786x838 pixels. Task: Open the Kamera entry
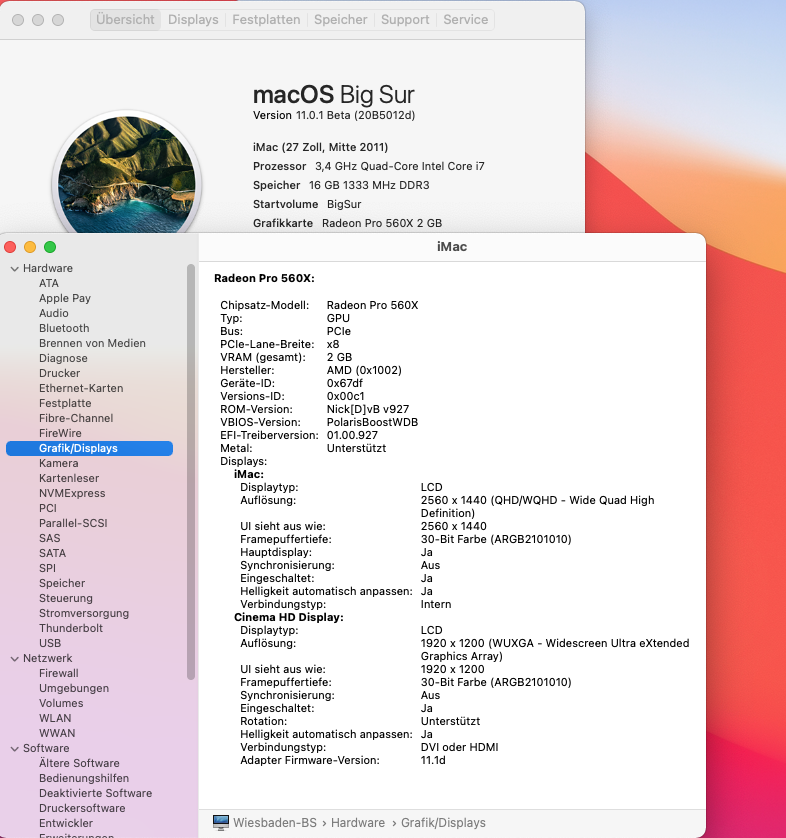point(58,463)
